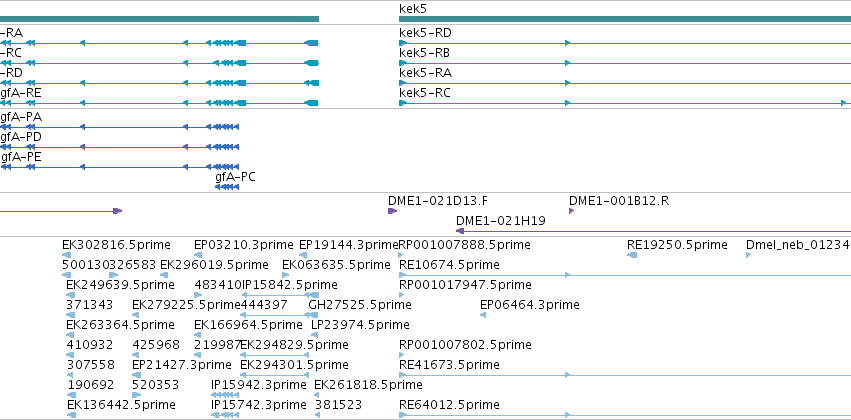Select the EK296019.5prime label
The width and height of the screenshot is (851, 420).
214,265
